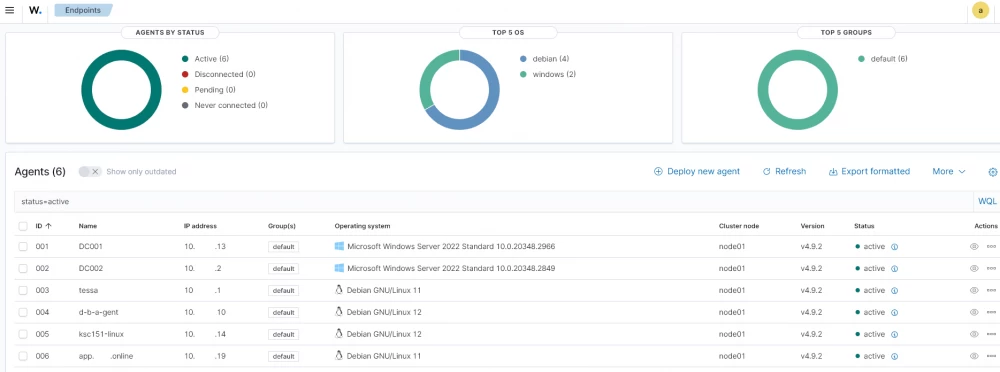View details eye icon for agent tessa
The width and height of the screenshot is (1000, 372).
point(974,290)
